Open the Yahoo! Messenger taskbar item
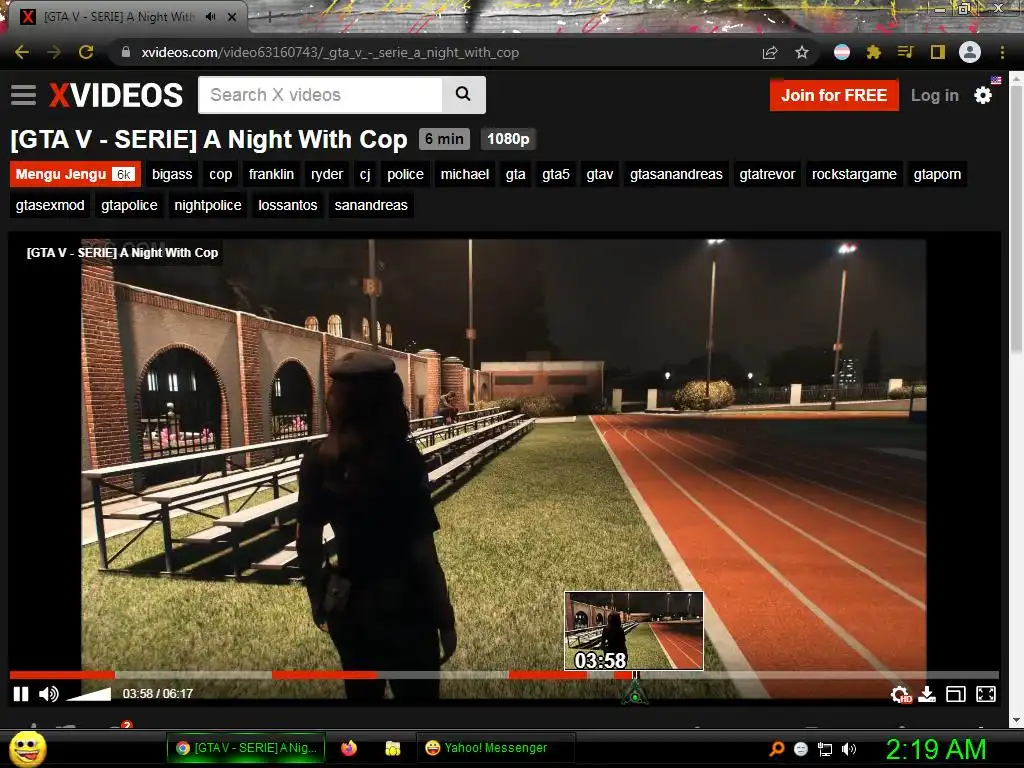 [x=495, y=748]
